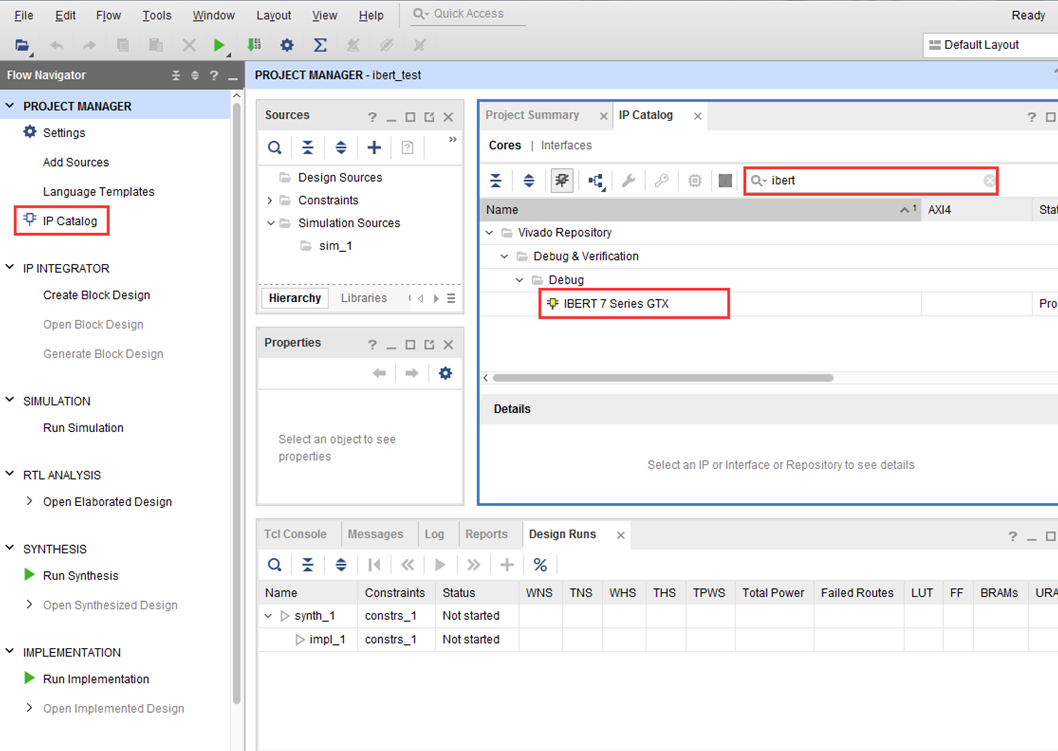Screen dimensions: 1058x751
Task: Click the Program Device toolbar icon
Action: [x=254, y=45]
